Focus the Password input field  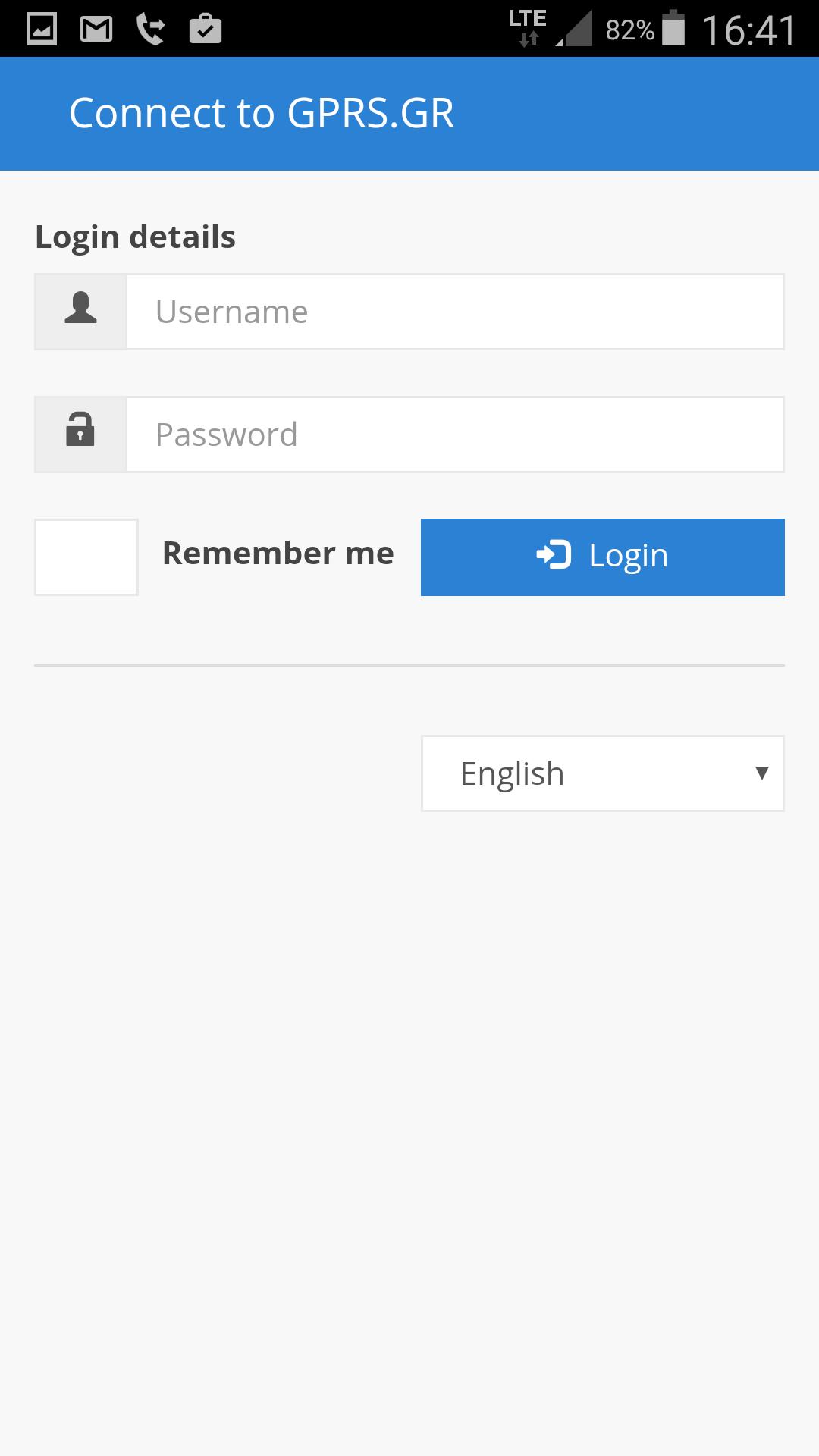tap(455, 435)
